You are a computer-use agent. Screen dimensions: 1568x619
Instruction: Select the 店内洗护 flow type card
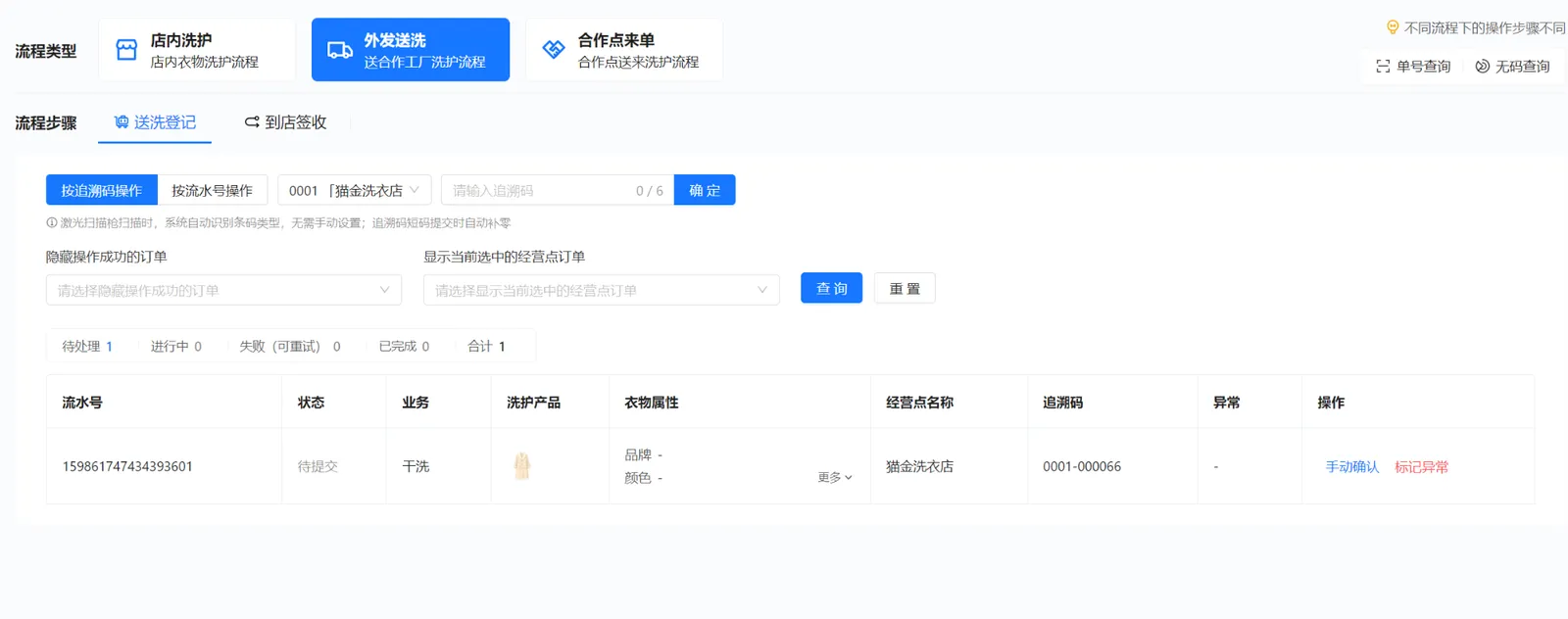196,50
